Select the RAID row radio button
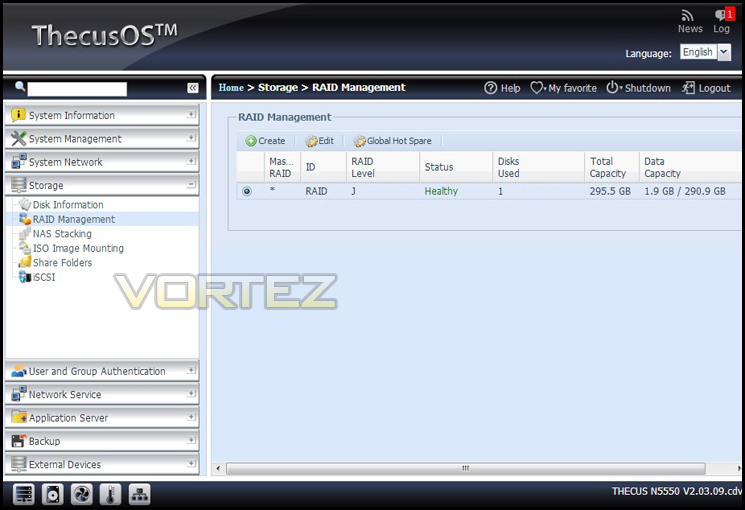This screenshot has height=510, width=745. [x=247, y=191]
